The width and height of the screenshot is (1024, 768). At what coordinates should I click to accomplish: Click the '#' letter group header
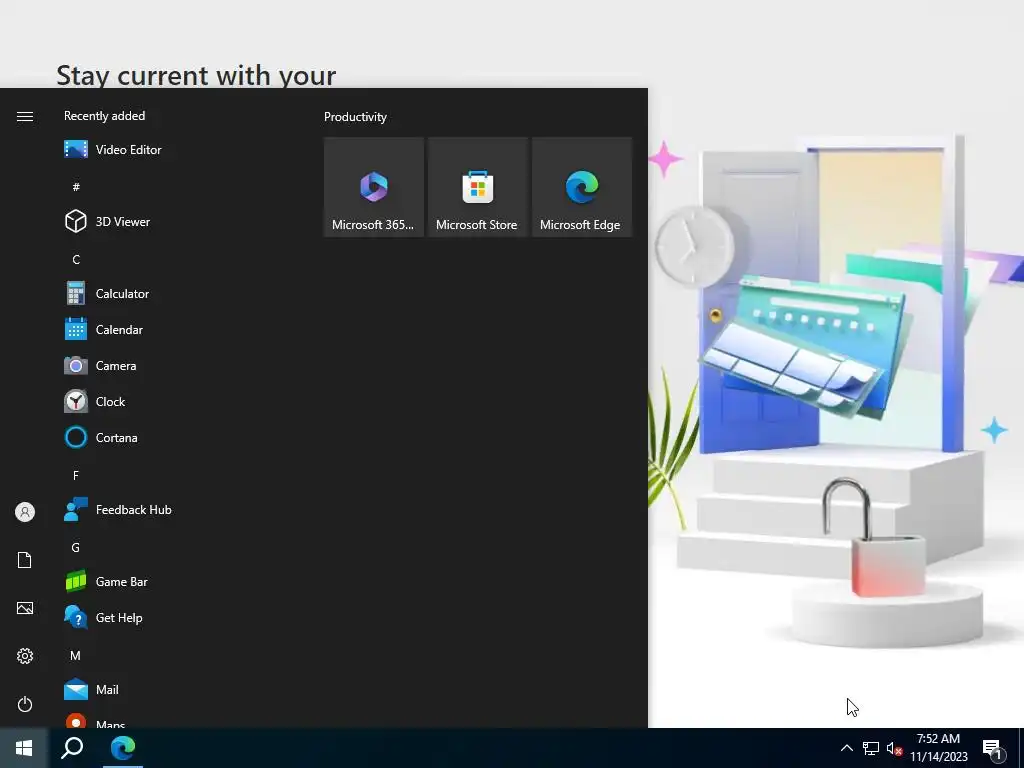click(x=76, y=187)
